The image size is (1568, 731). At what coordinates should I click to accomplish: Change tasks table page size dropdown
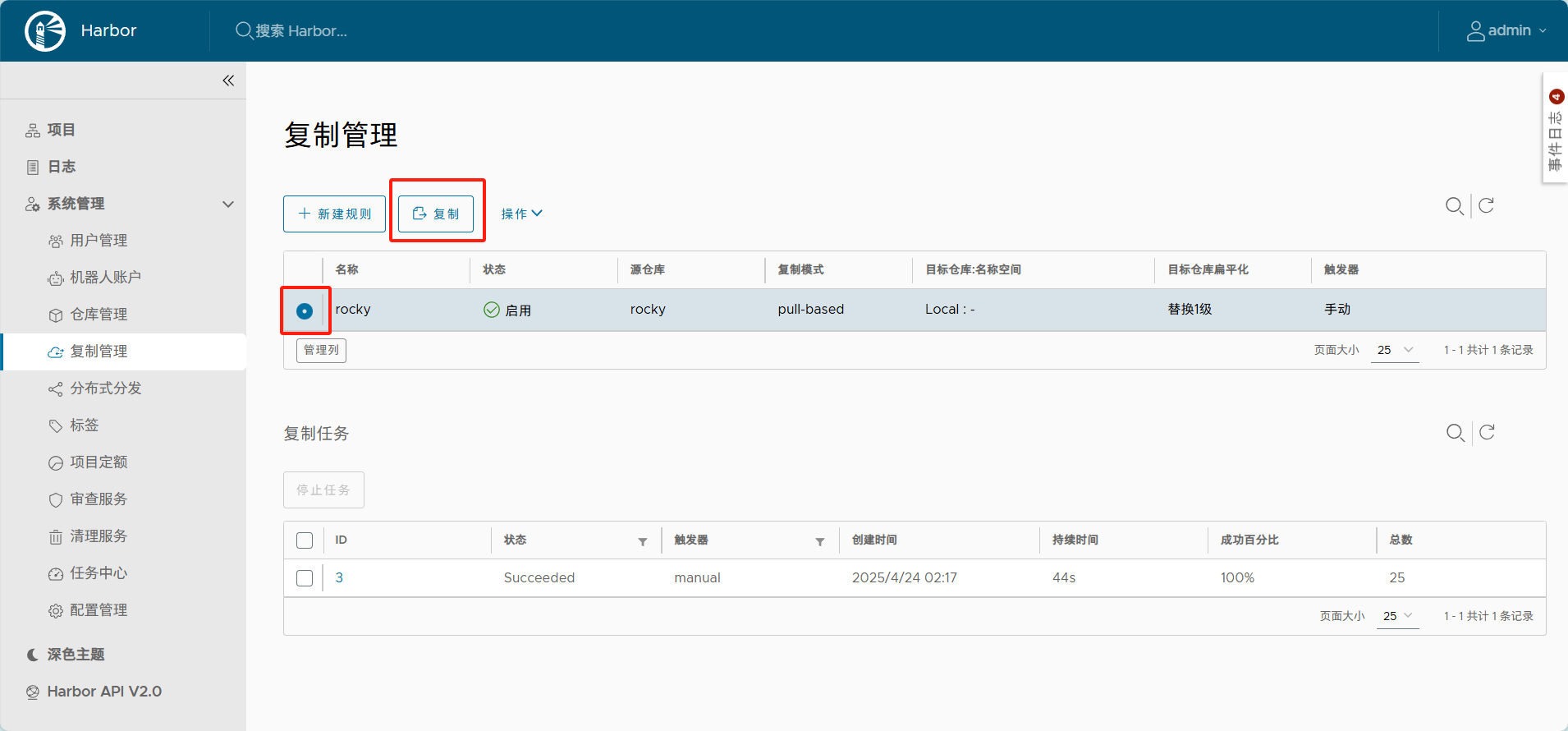[1397, 616]
